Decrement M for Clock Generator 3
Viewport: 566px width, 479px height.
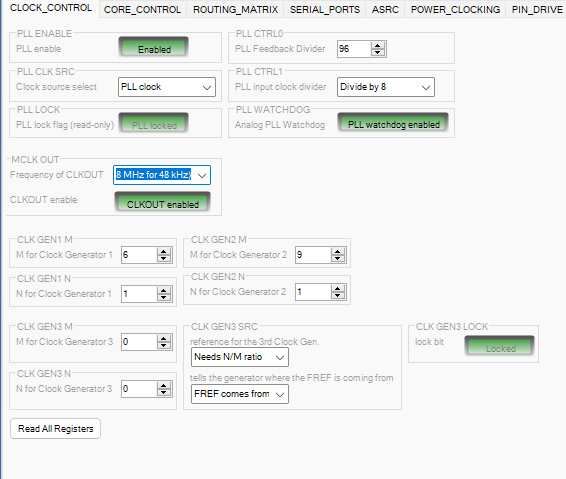pos(164,345)
